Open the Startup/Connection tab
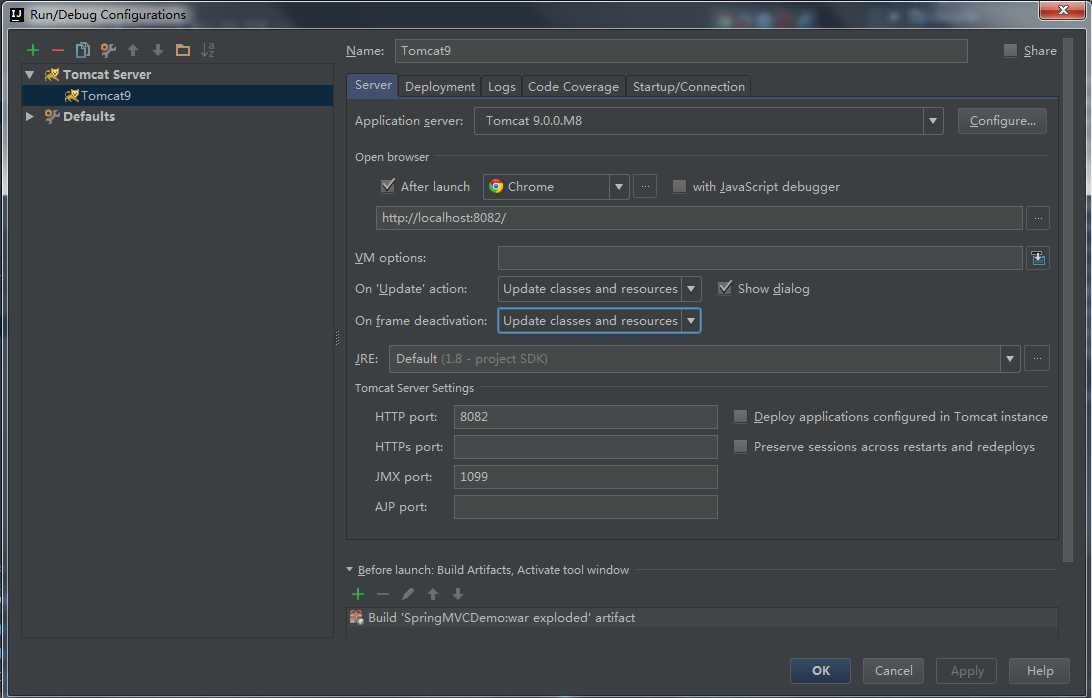The width and height of the screenshot is (1092, 698). pos(689,86)
